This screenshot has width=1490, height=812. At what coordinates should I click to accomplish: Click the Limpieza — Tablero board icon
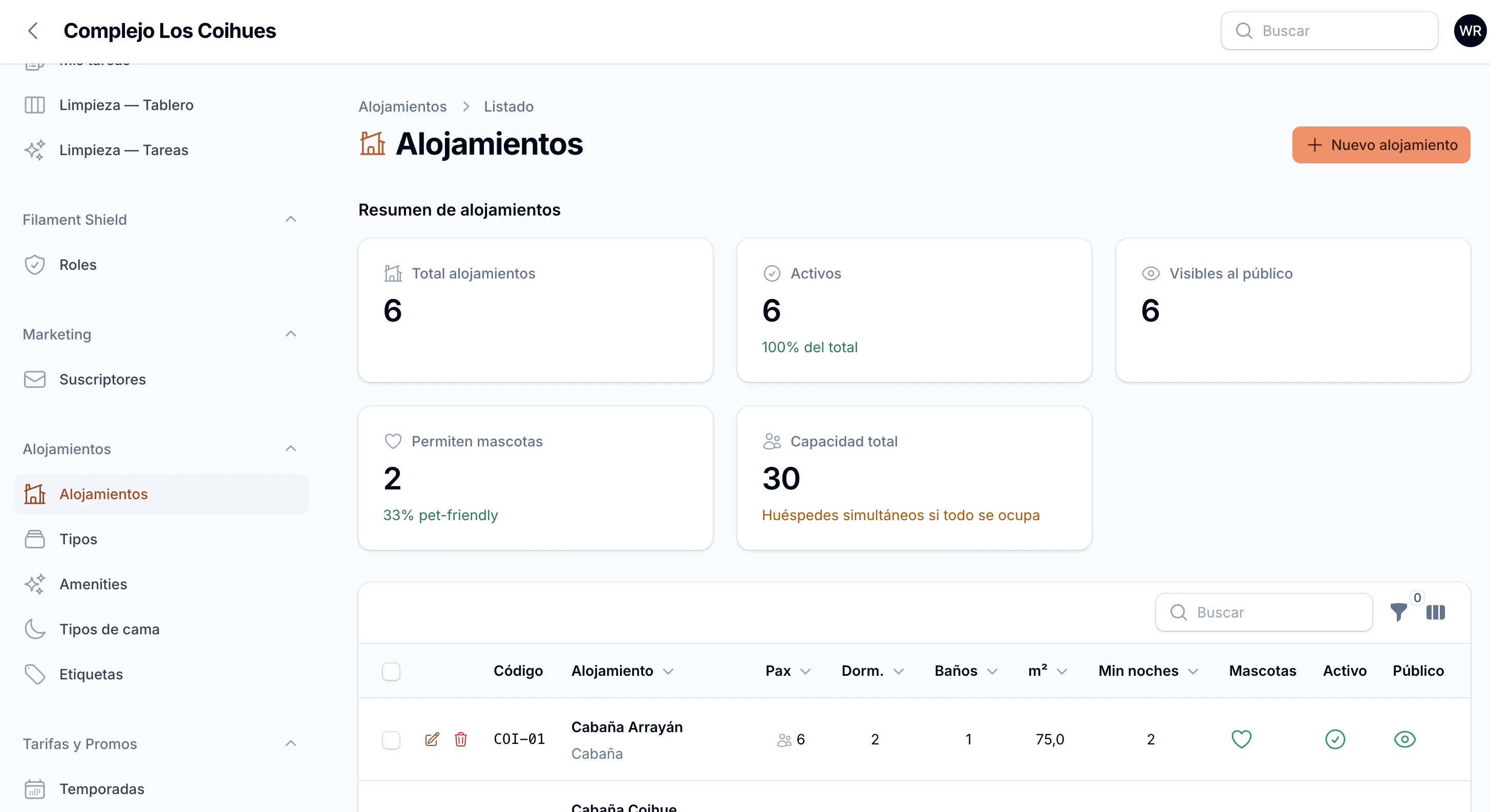tap(35, 104)
